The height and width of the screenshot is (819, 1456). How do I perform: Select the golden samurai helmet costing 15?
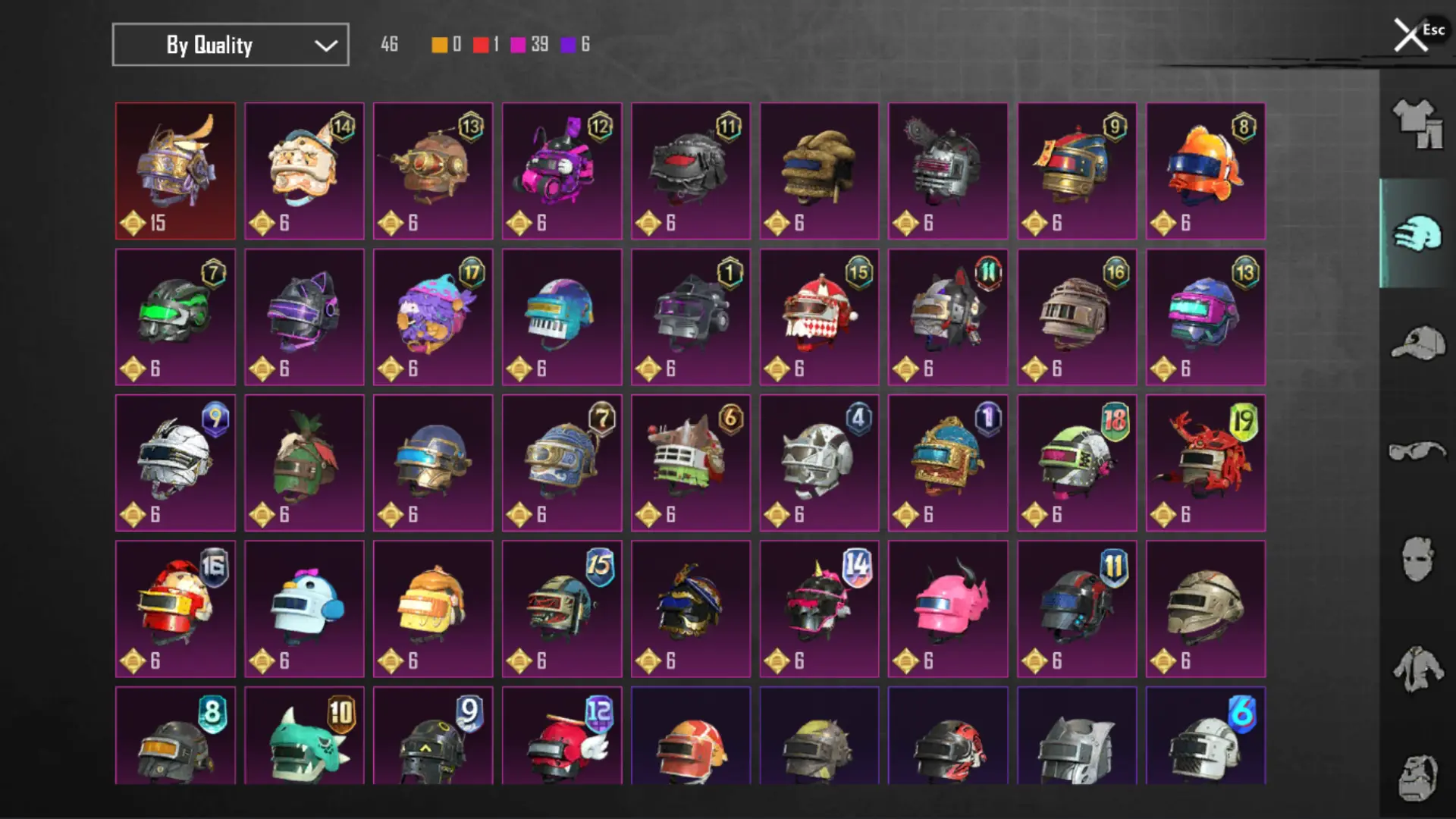point(175,171)
